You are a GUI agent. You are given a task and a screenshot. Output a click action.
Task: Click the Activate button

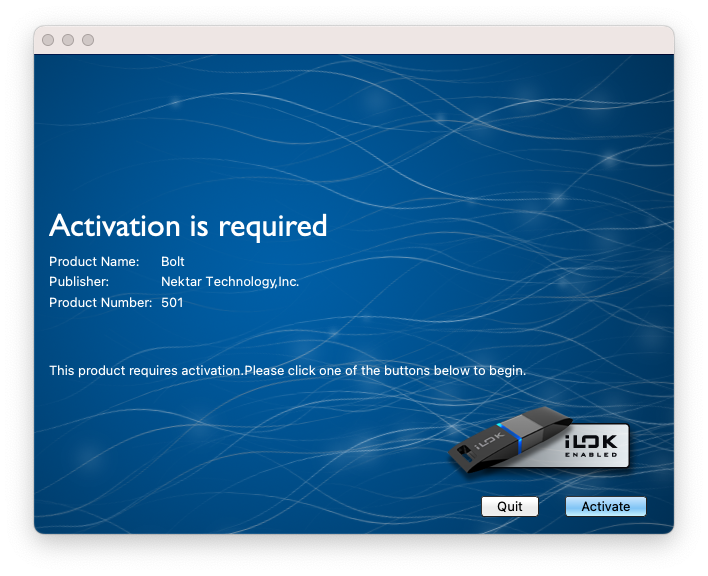tap(606, 506)
